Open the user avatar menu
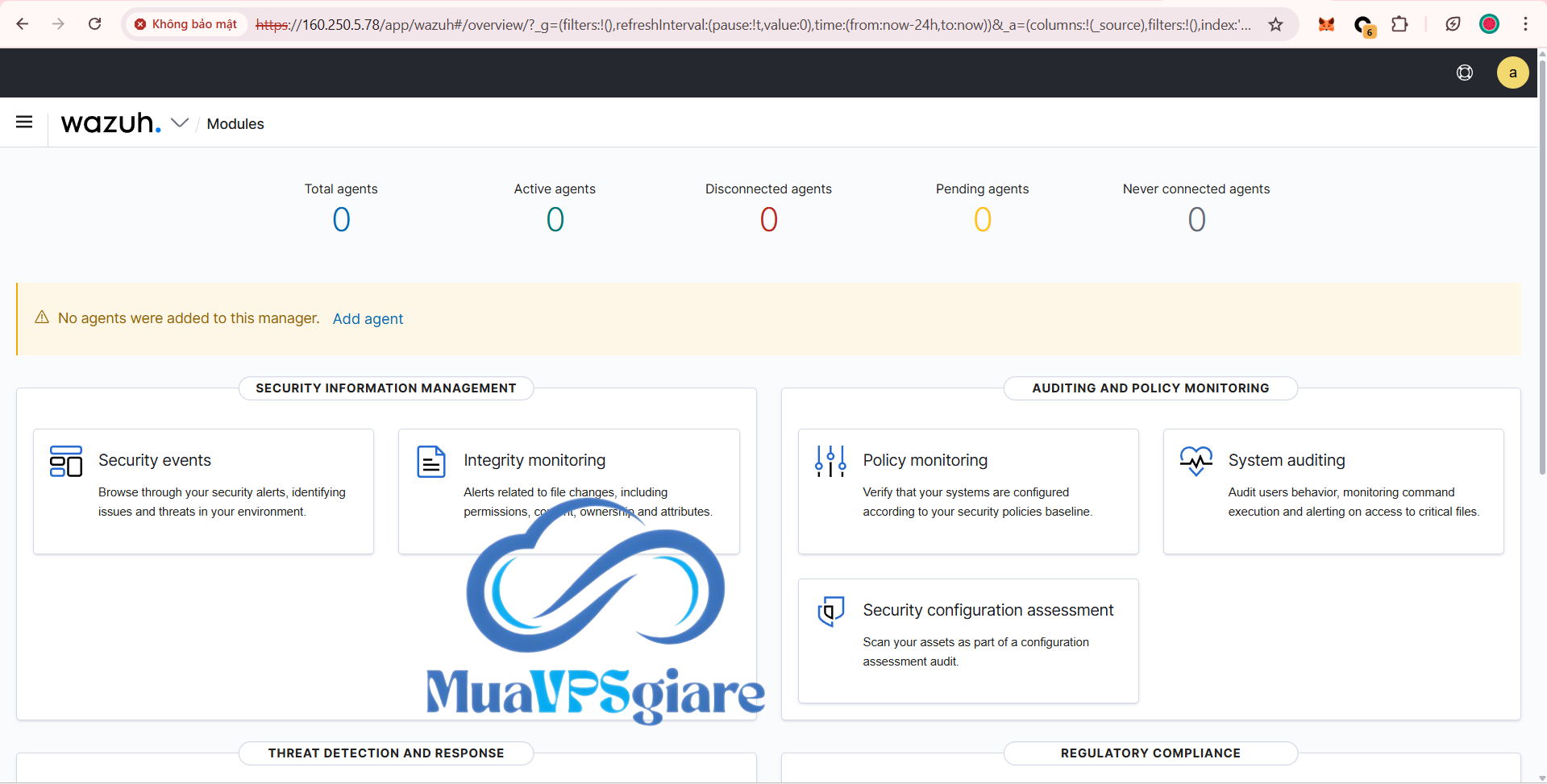 tap(1512, 73)
